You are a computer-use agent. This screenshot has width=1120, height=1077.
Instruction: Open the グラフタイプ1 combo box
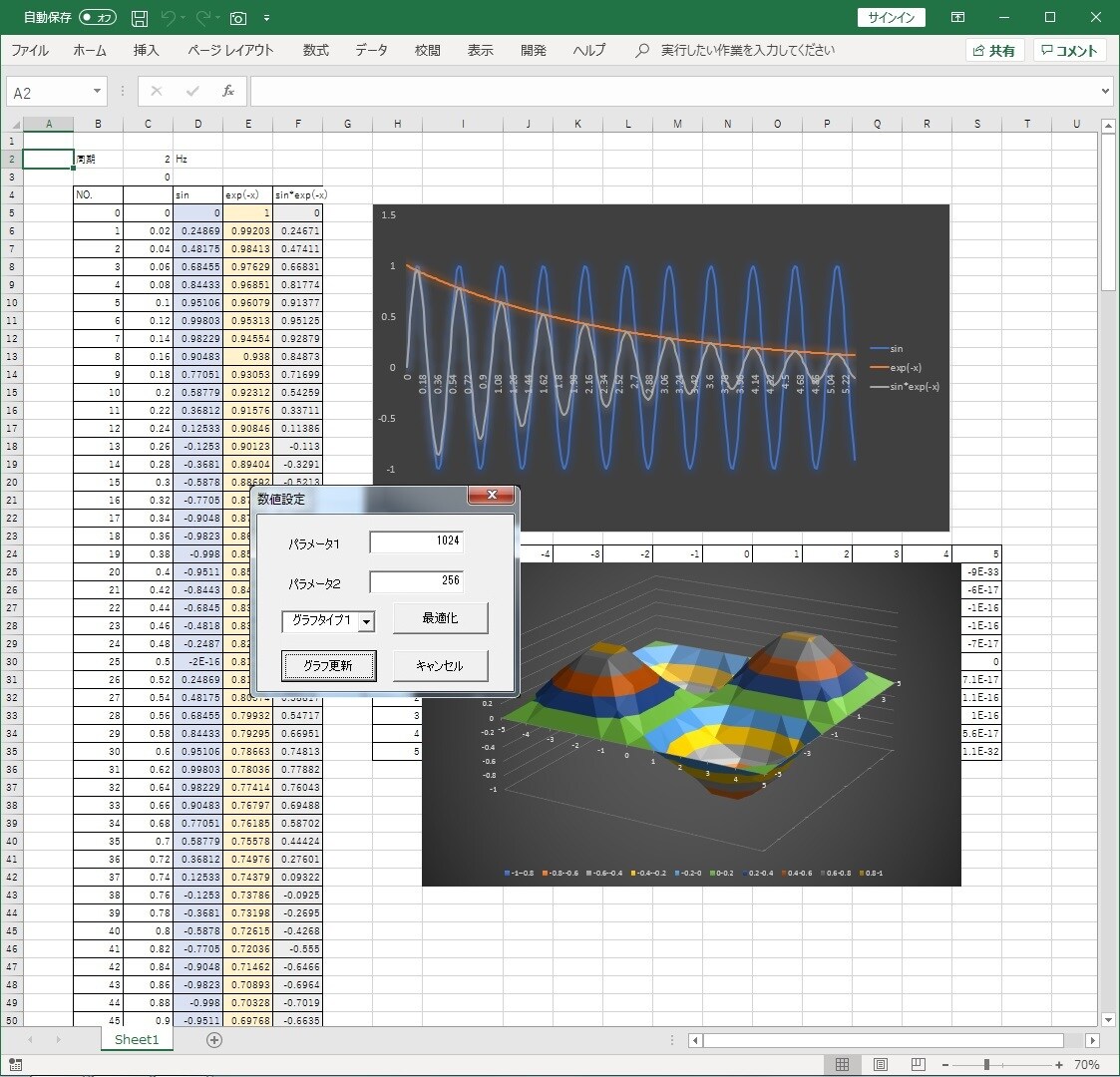[366, 621]
